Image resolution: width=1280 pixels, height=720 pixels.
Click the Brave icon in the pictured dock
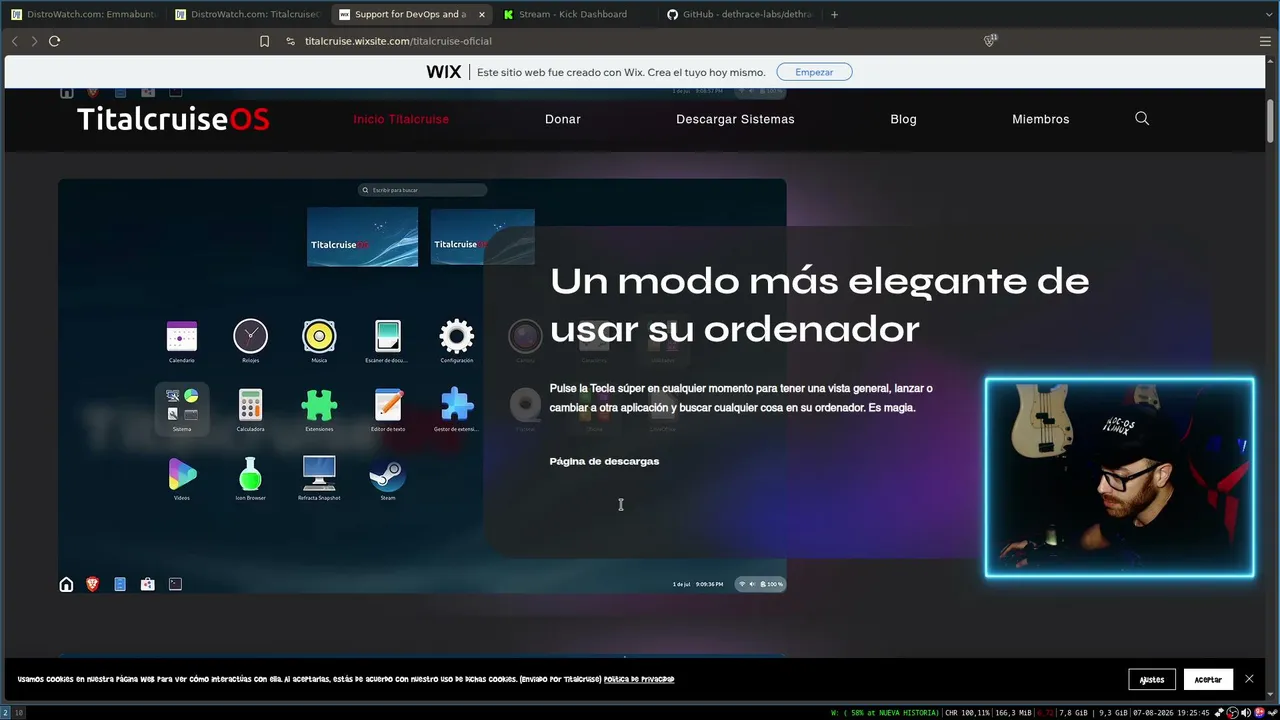point(93,584)
